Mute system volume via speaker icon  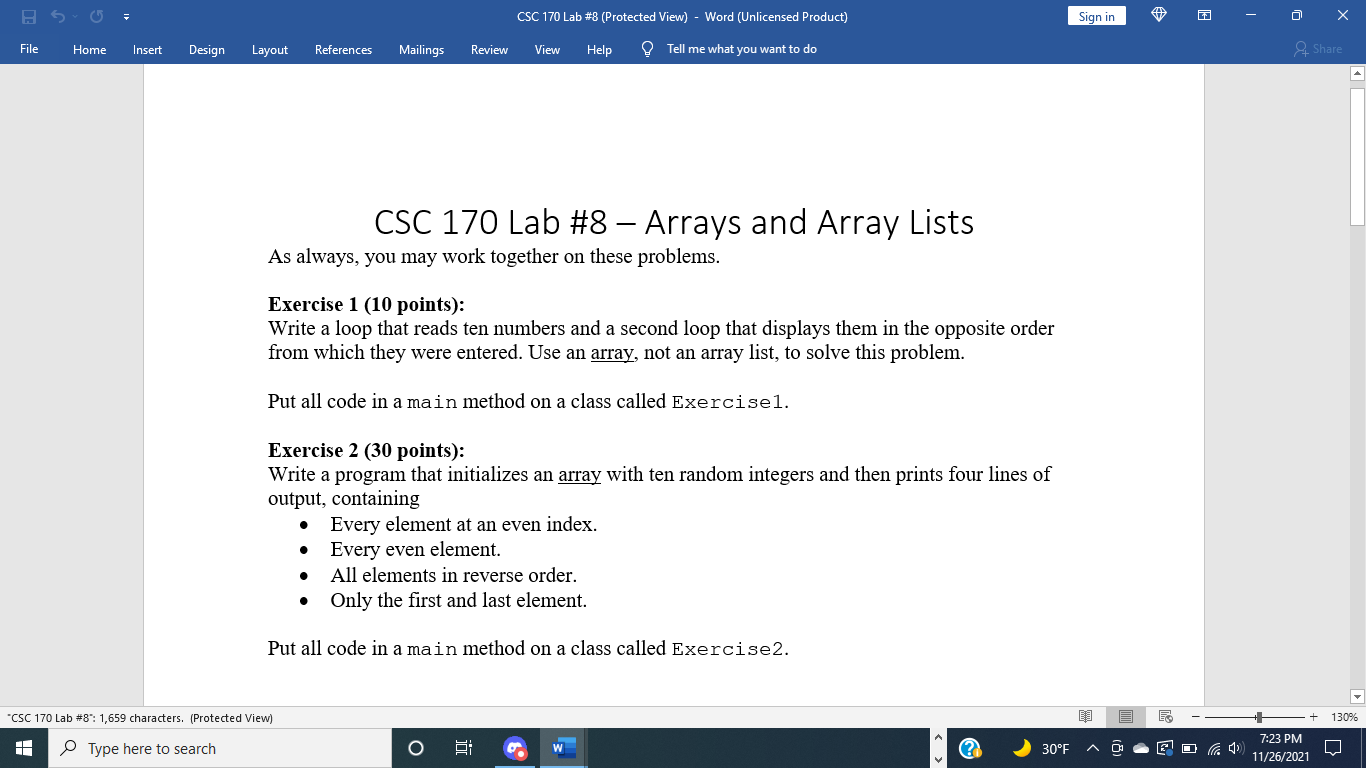point(1234,748)
